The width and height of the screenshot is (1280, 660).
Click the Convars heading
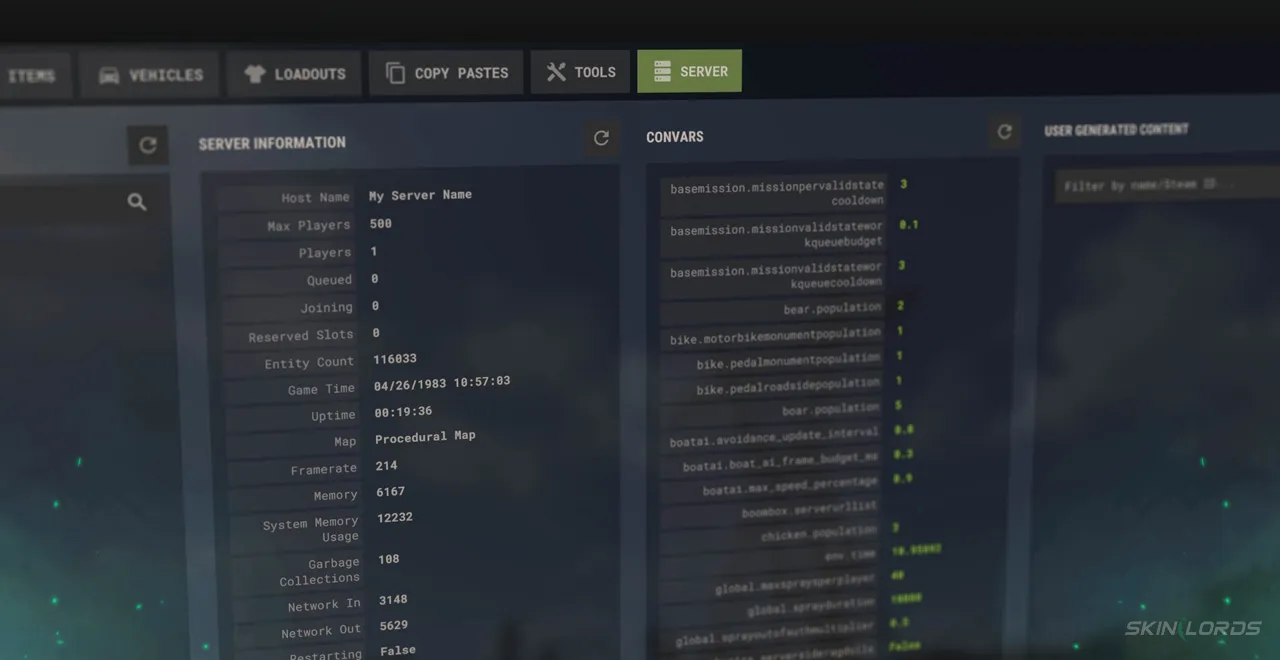tap(675, 137)
